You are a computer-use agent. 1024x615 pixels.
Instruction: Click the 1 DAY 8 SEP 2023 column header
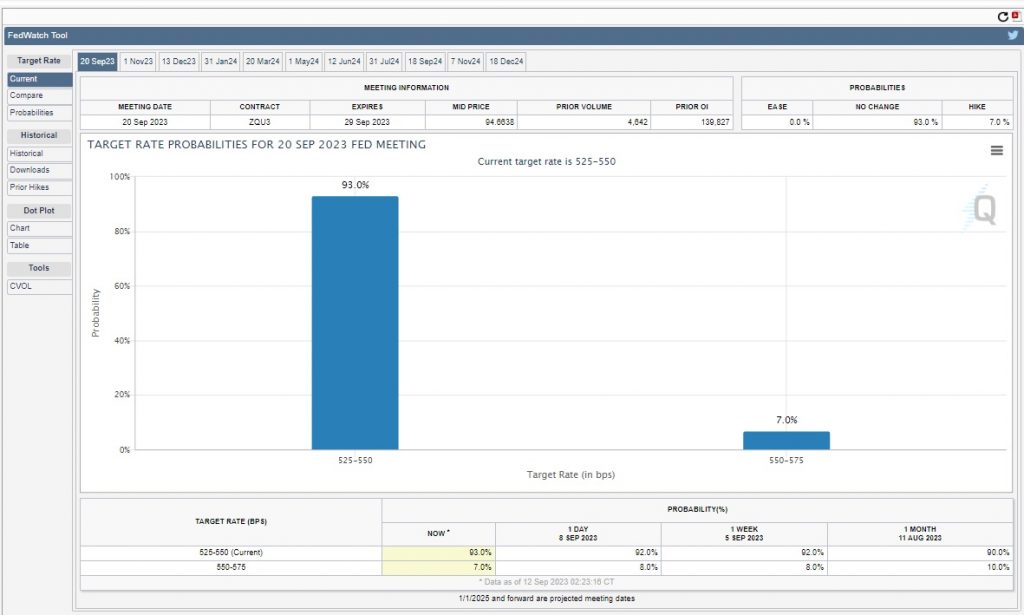coord(578,533)
